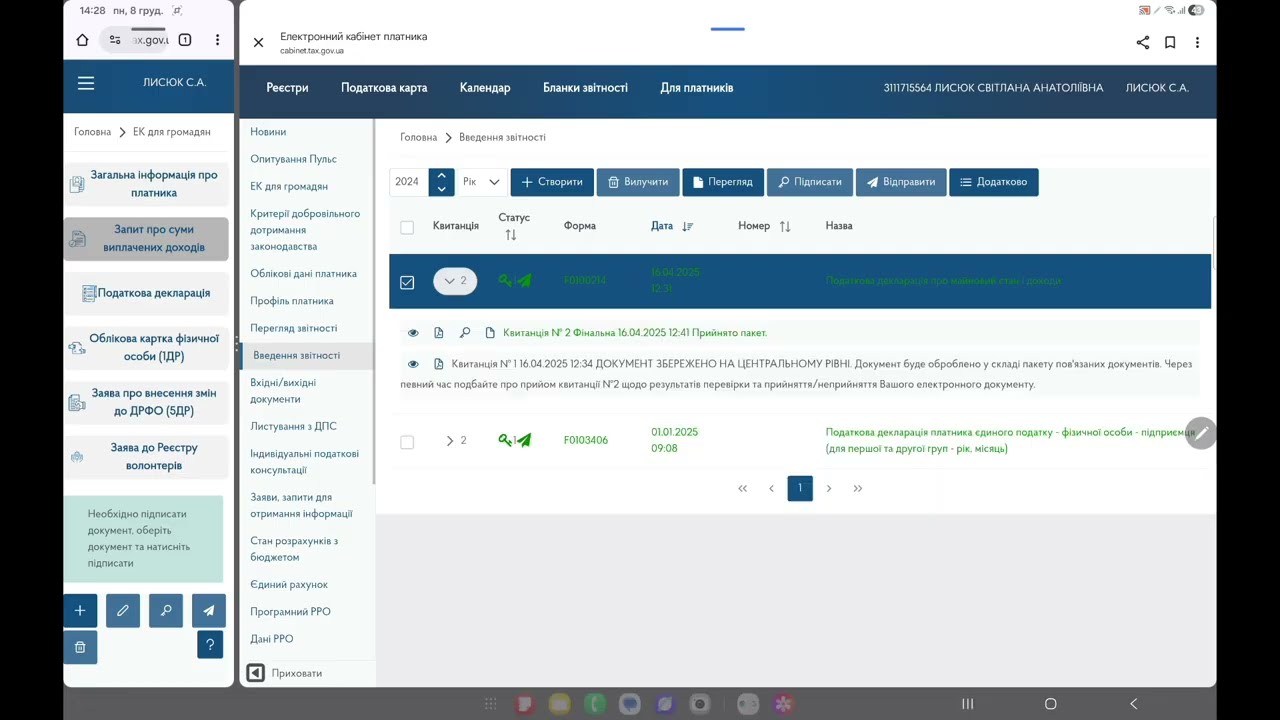Sort the table by Номер
This screenshot has width=1280, height=720.
point(785,227)
